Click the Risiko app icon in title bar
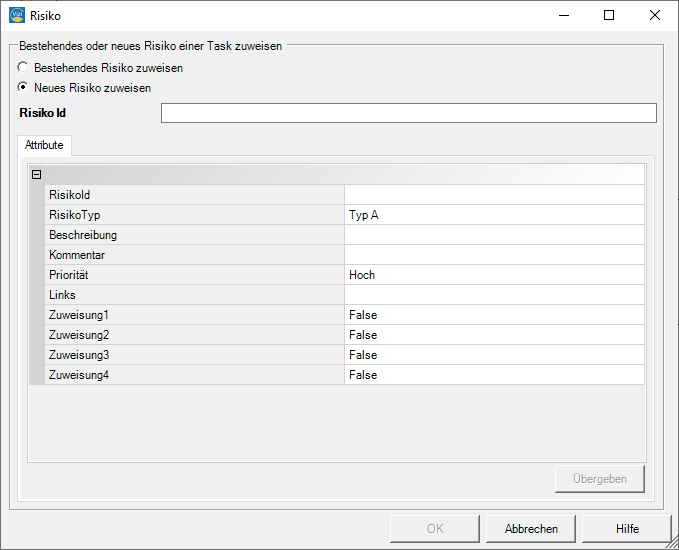This screenshot has height=550, width=679. pyautogui.click(x=17, y=16)
